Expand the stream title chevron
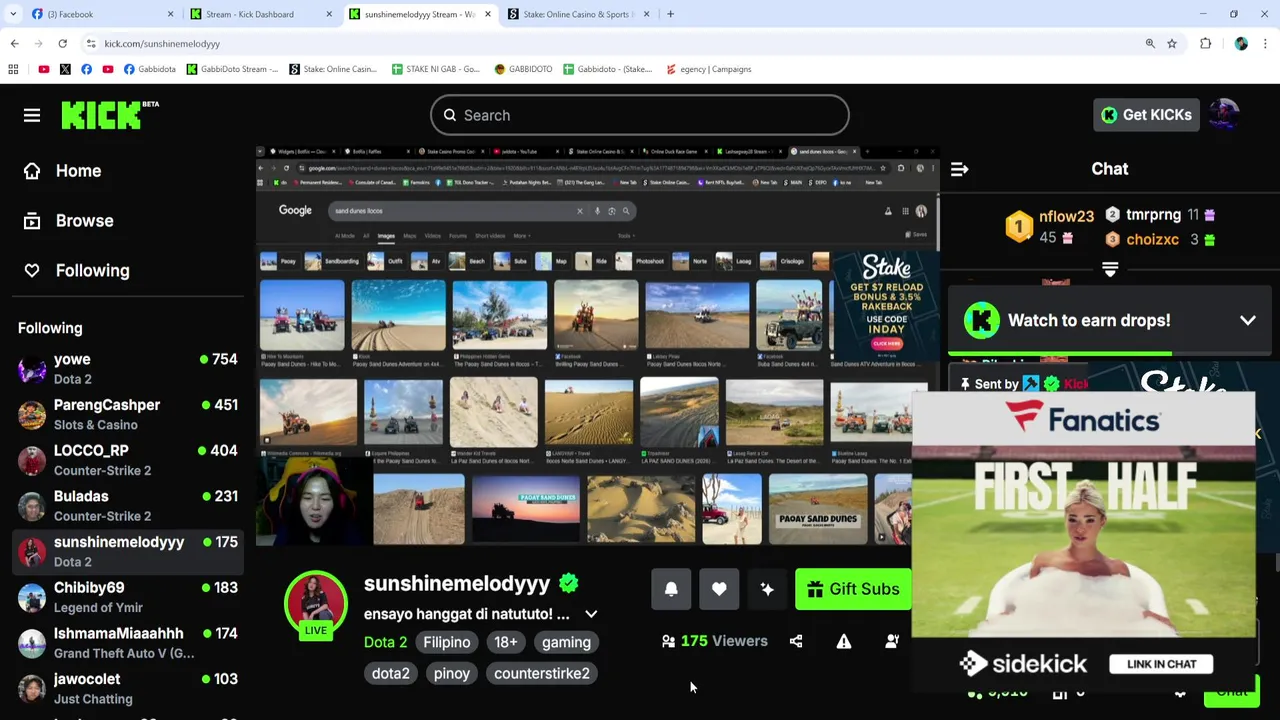This screenshot has height=720, width=1280. [x=591, y=614]
